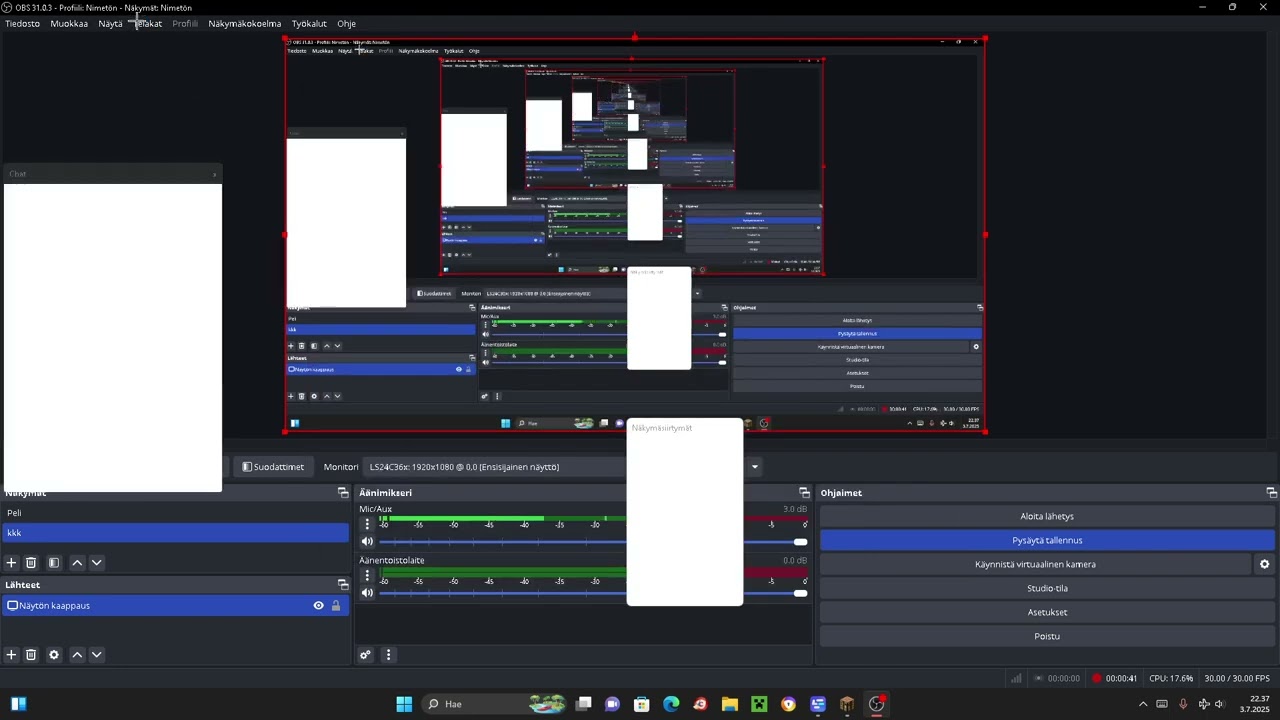Click microphone icon in system tray
Screen dimensions: 1280x720
click(x=1183, y=704)
